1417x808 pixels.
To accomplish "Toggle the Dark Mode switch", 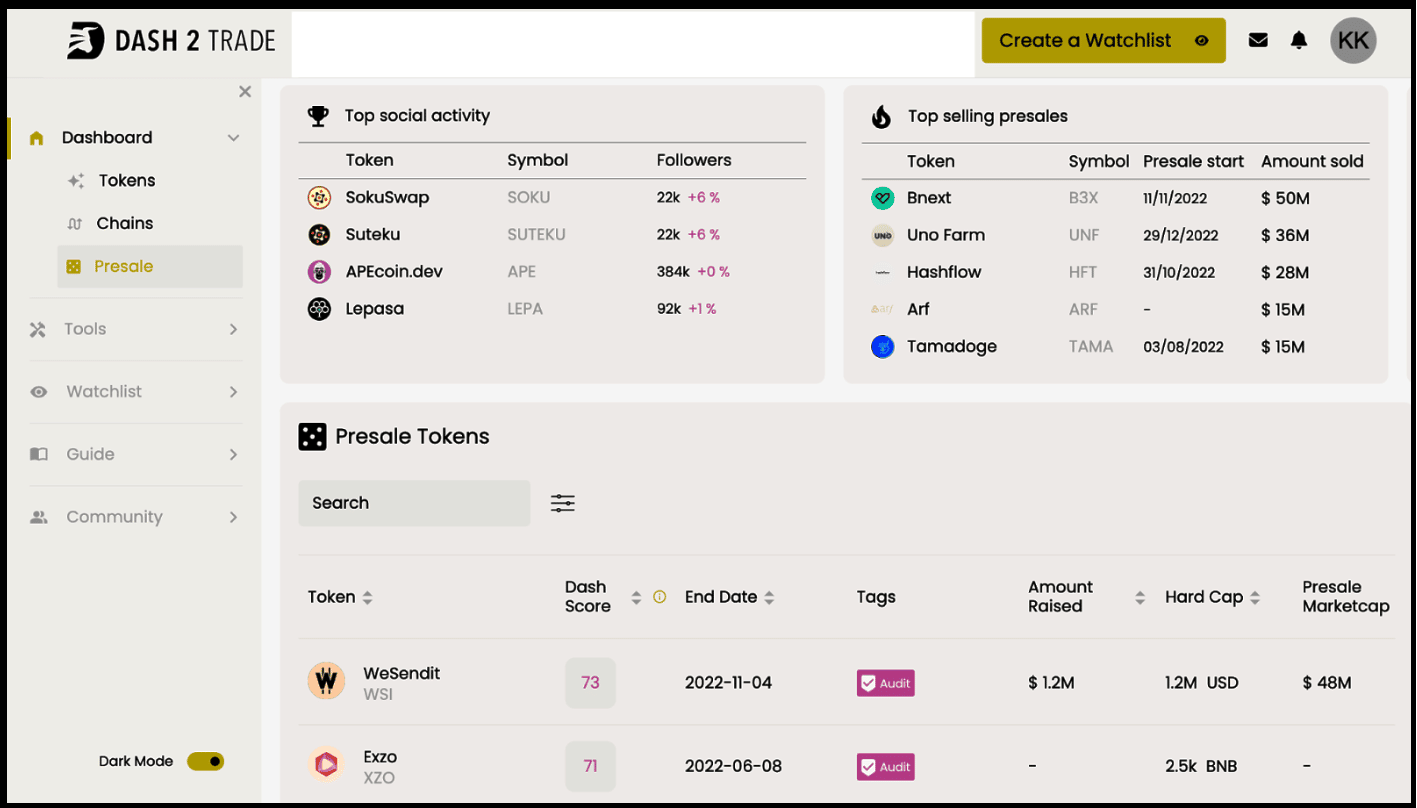I will coord(206,761).
